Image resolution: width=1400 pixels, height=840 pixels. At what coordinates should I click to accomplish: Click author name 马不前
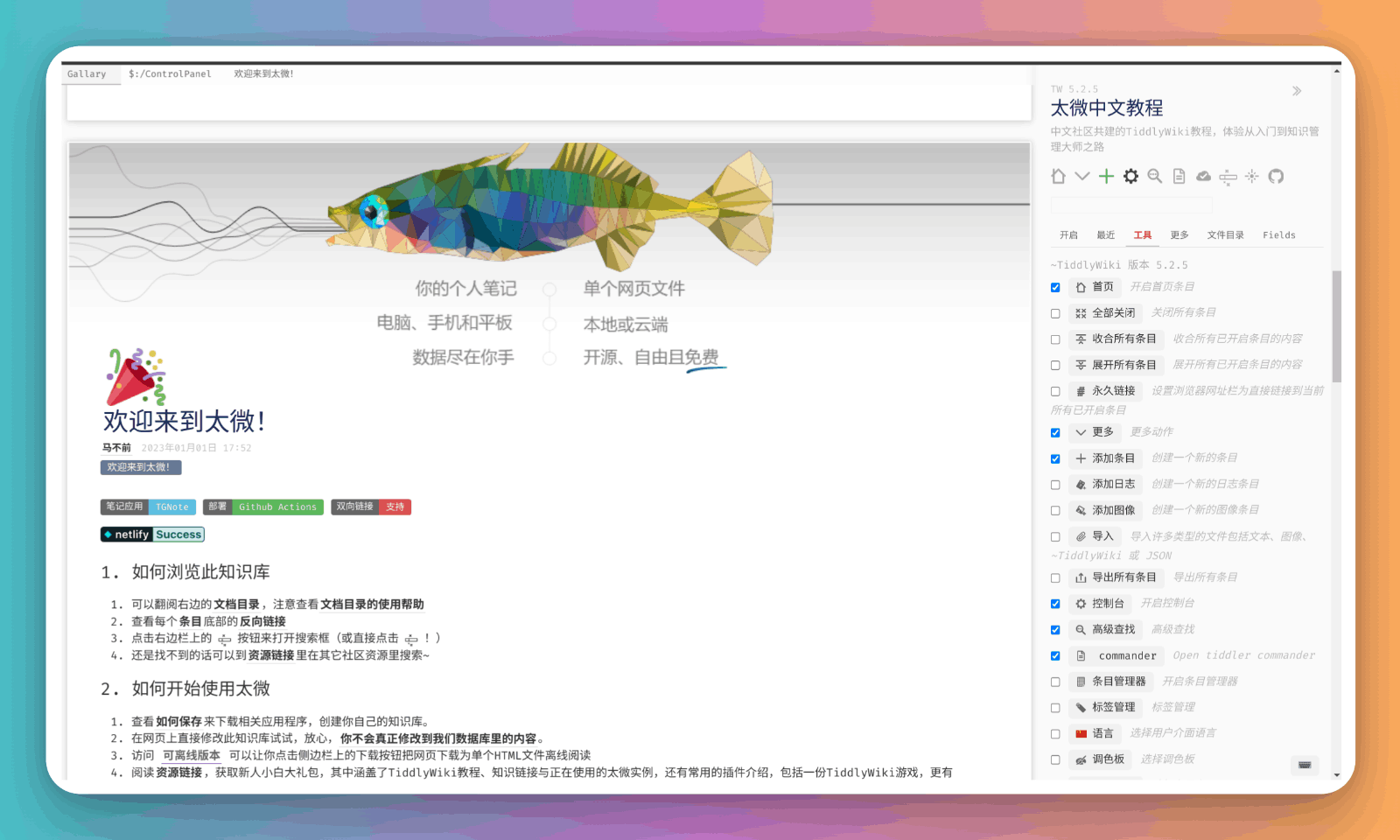[x=116, y=448]
